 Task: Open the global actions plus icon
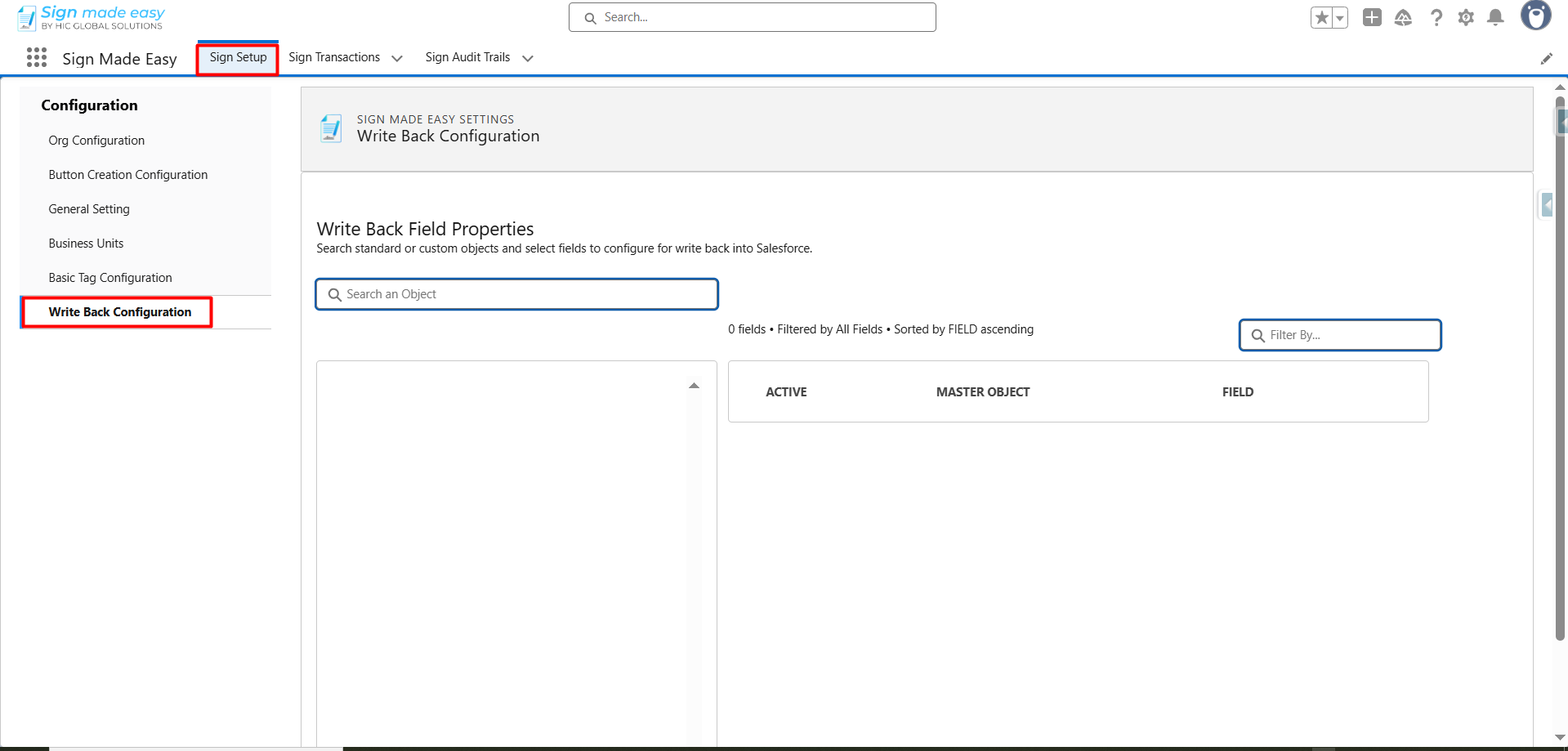pyautogui.click(x=1372, y=17)
